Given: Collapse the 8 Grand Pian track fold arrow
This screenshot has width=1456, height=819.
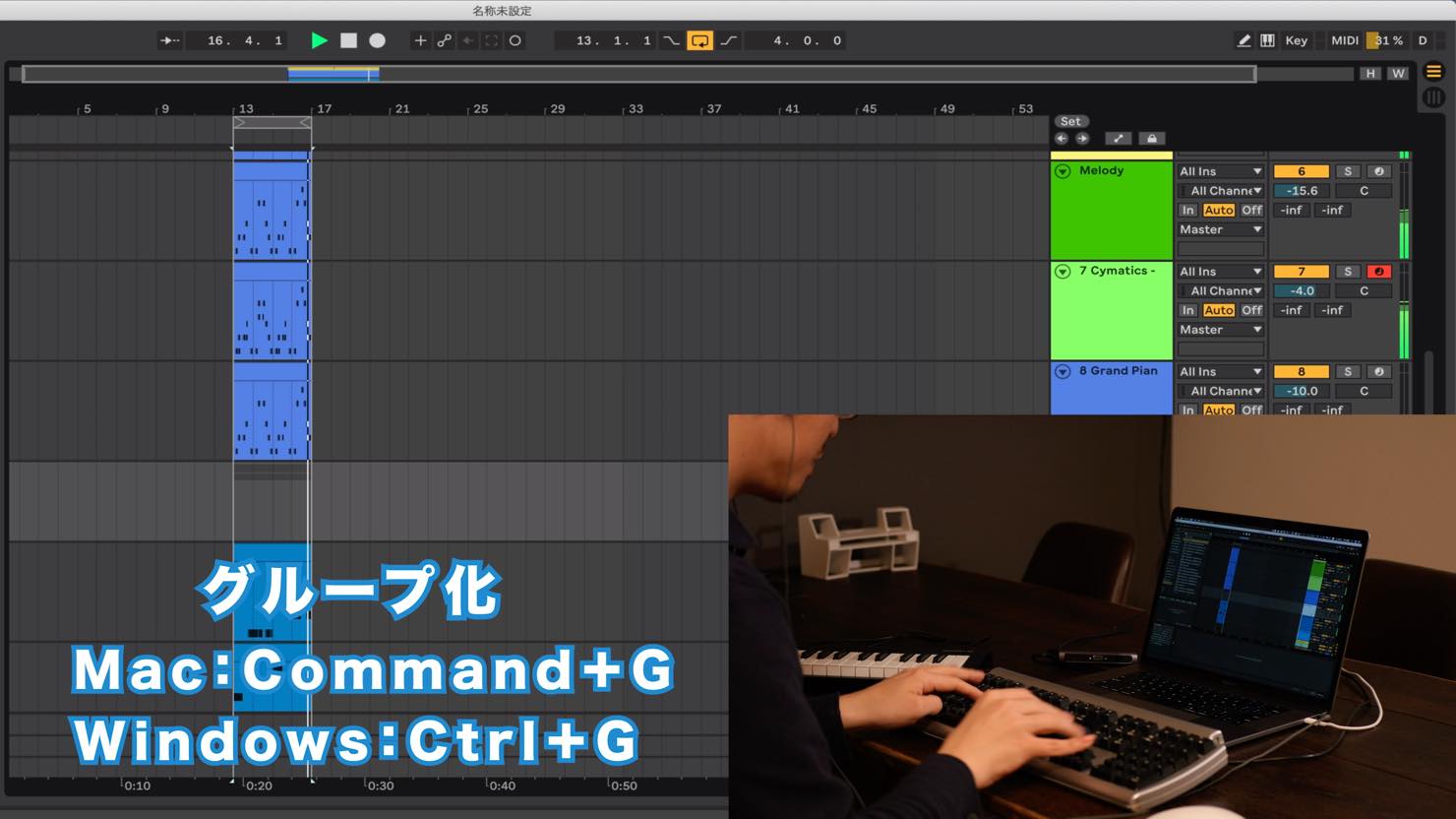Looking at the screenshot, I should (x=1062, y=372).
